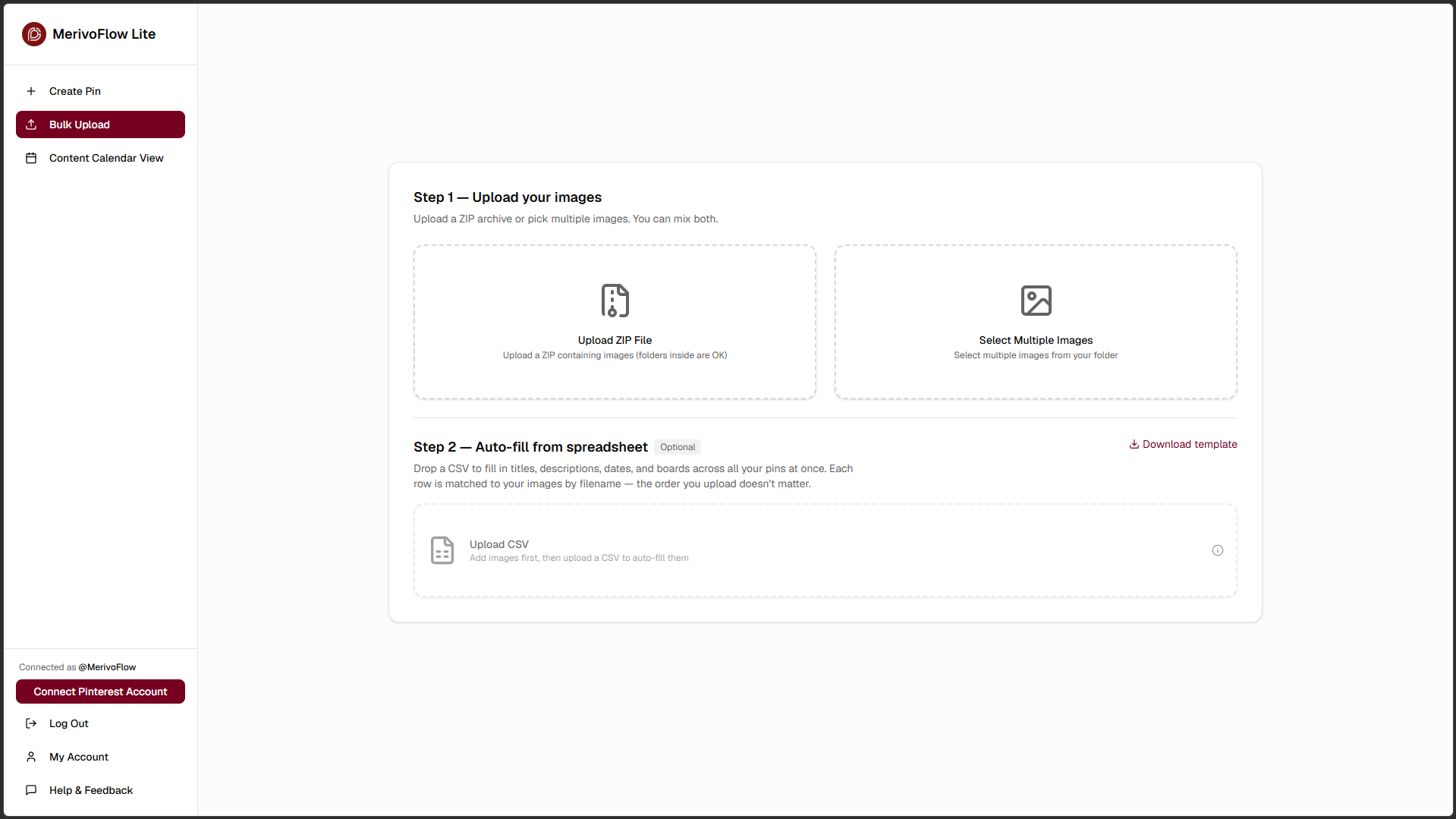Open the Create Pin menu item
Image resolution: width=1456 pixels, height=819 pixels.
click(100, 91)
